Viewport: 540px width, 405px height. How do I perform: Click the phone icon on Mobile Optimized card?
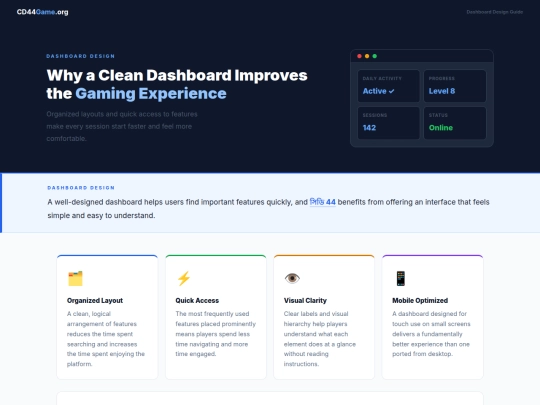[401, 278]
